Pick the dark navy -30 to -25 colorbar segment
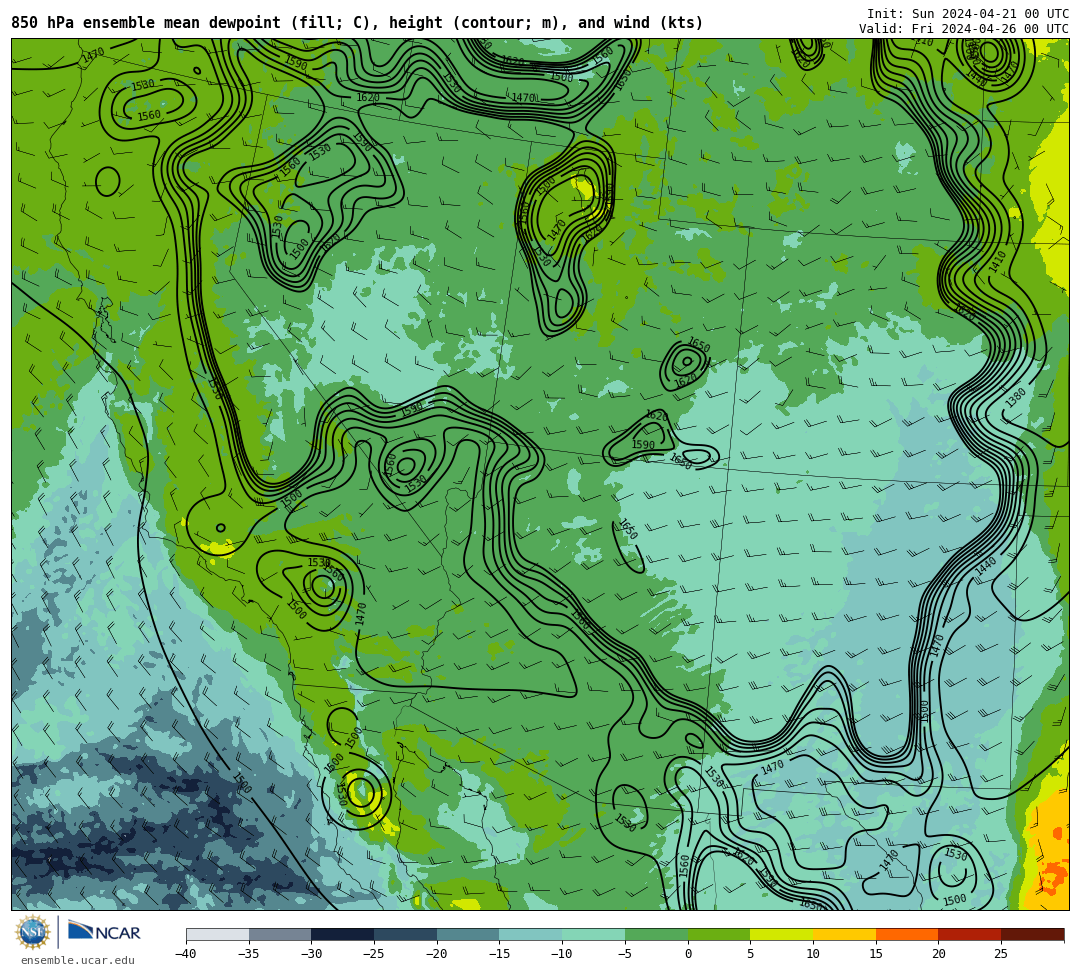 pyautogui.click(x=343, y=934)
